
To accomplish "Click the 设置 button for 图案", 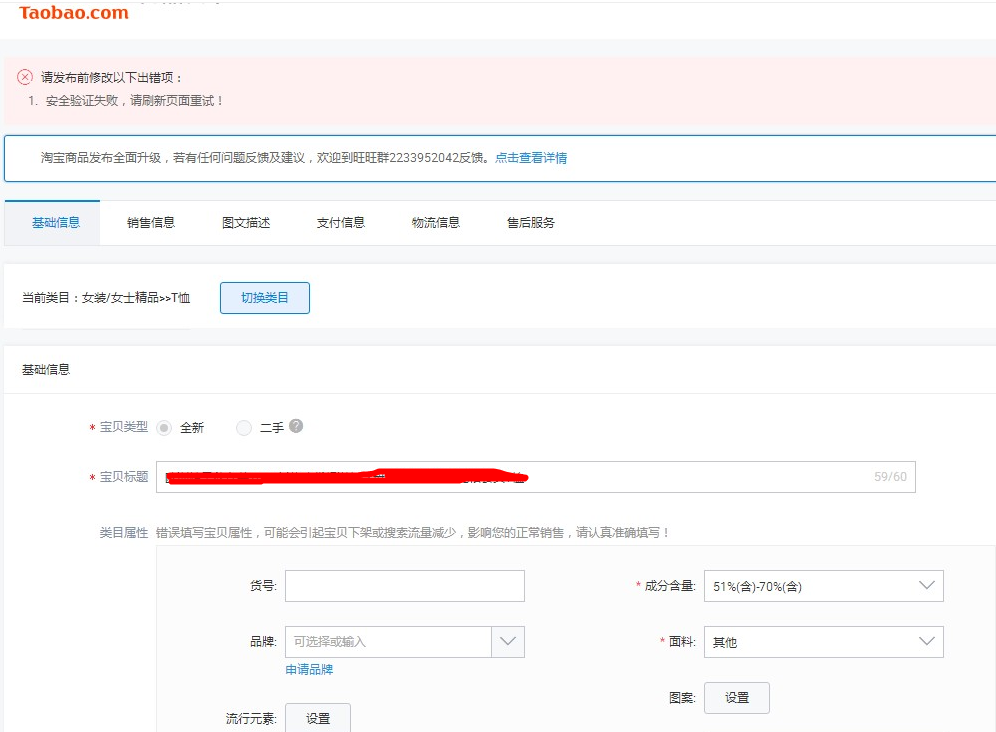I will pos(737,698).
